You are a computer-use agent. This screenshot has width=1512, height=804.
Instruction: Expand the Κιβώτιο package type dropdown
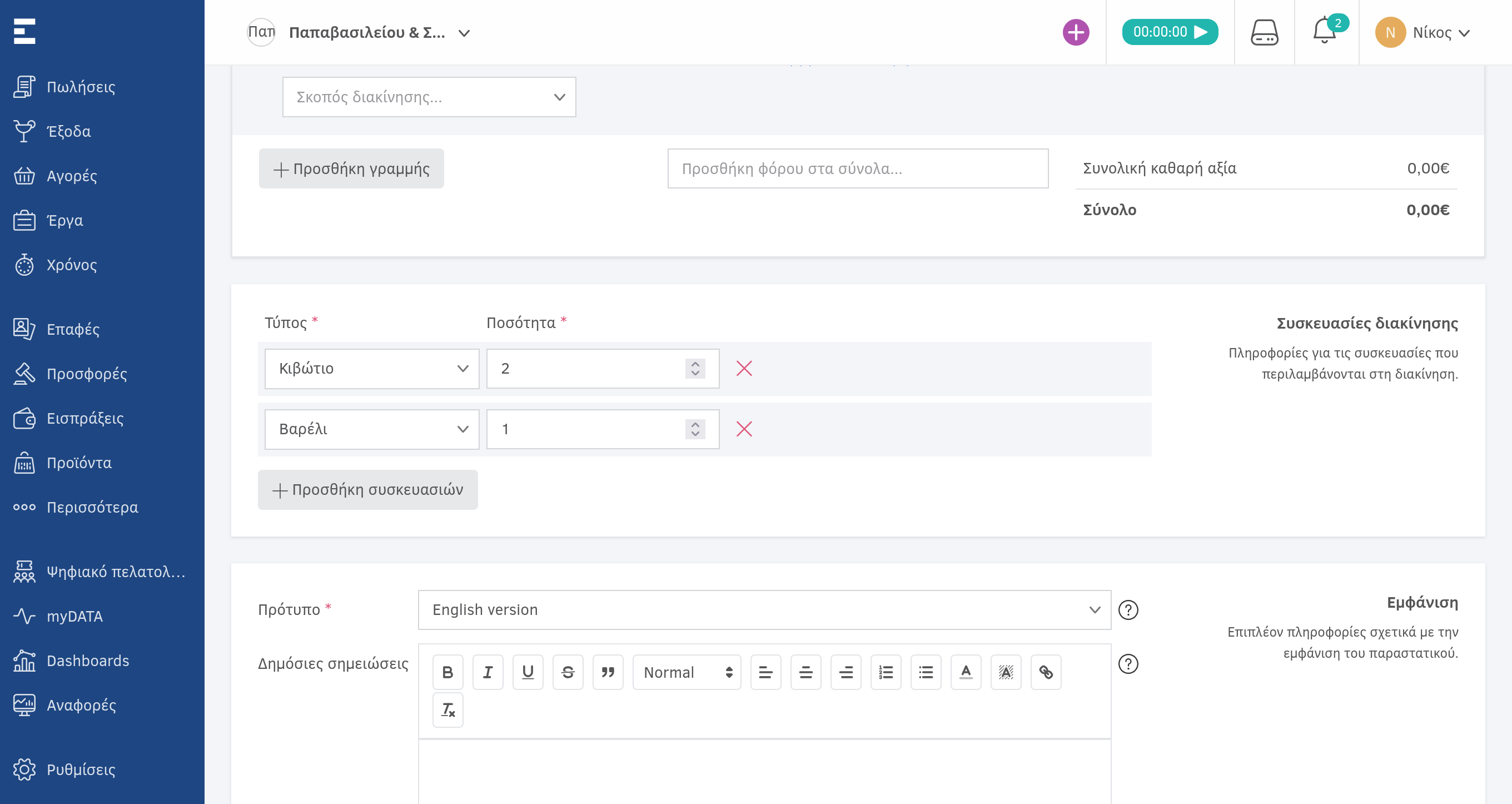coord(371,368)
